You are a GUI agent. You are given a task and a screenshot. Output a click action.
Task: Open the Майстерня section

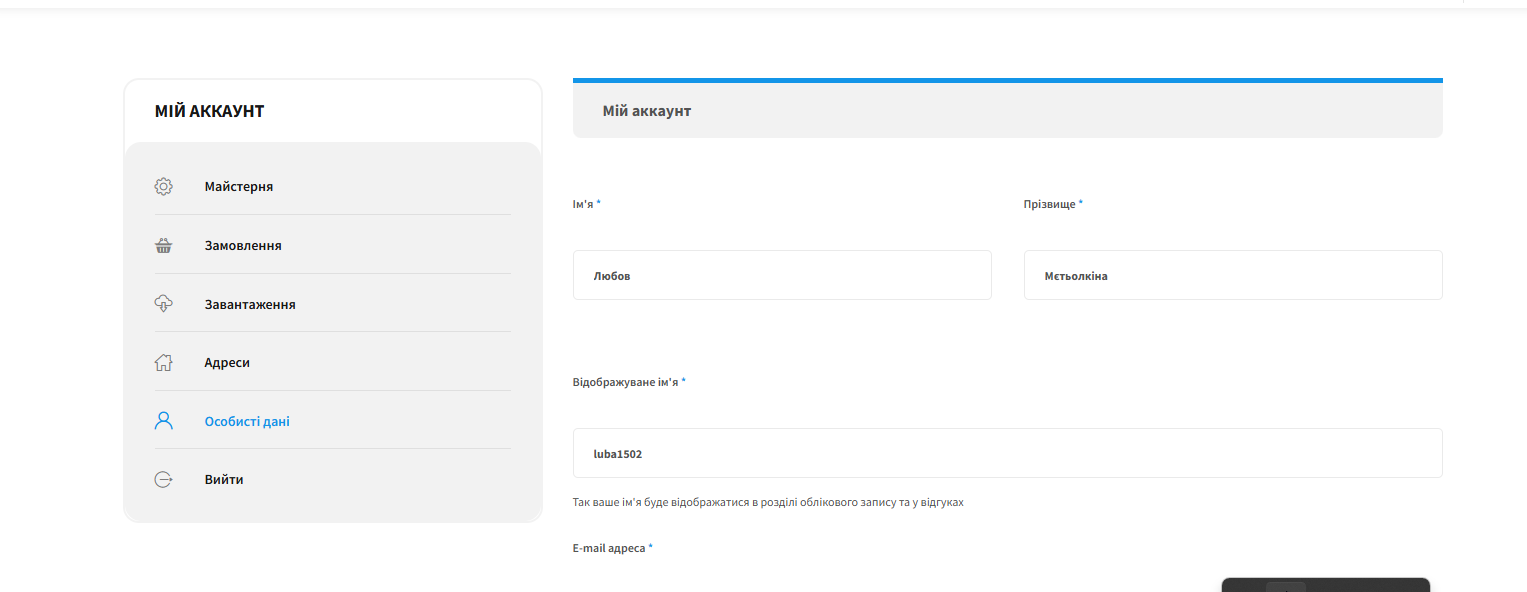[239, 186]
